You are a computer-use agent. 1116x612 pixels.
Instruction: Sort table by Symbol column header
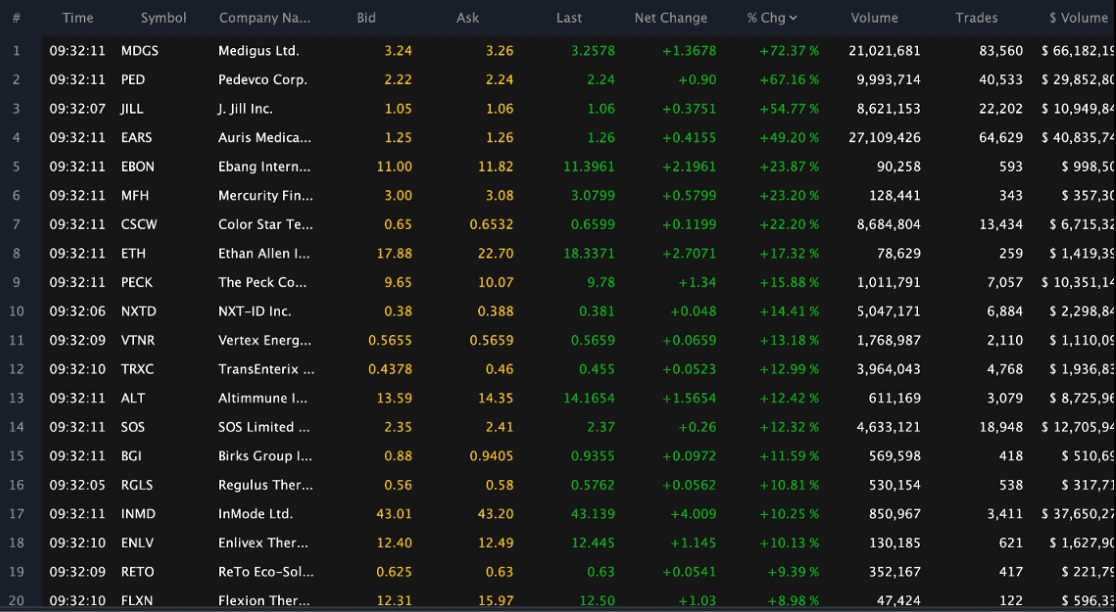164,18
